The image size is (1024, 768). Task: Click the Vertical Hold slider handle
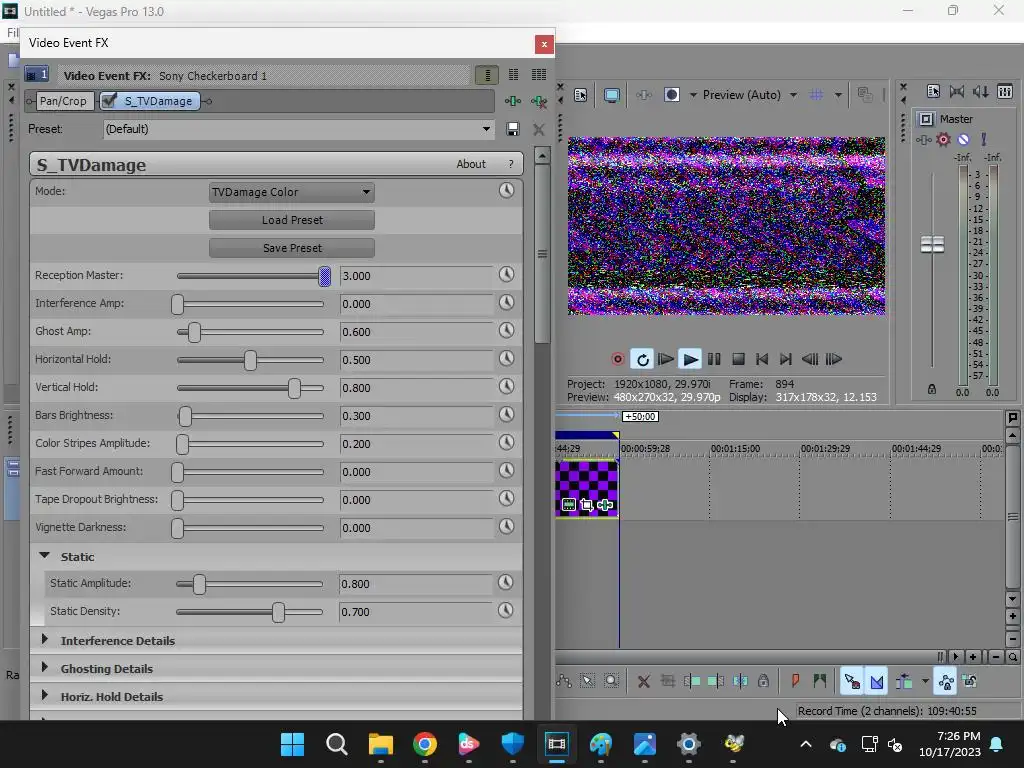(295, 388)
